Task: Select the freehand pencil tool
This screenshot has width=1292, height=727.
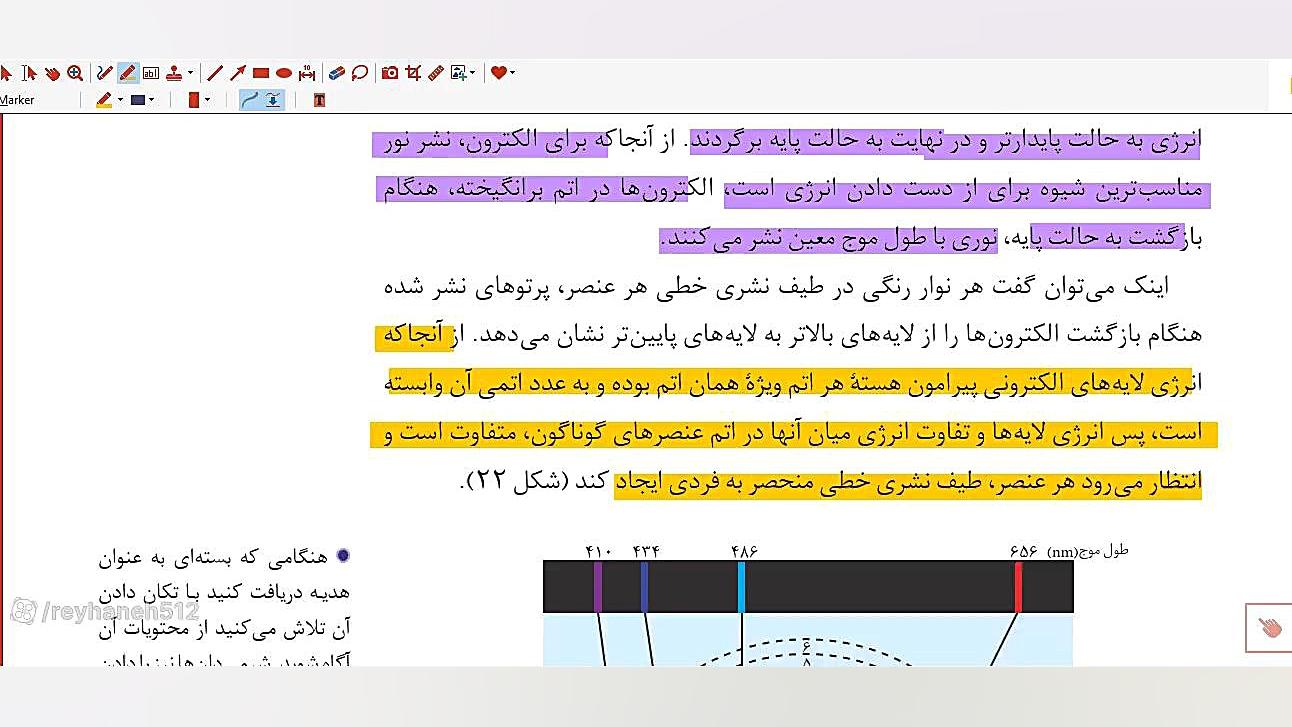Action: pyautogui.click(x=105, y=73)
